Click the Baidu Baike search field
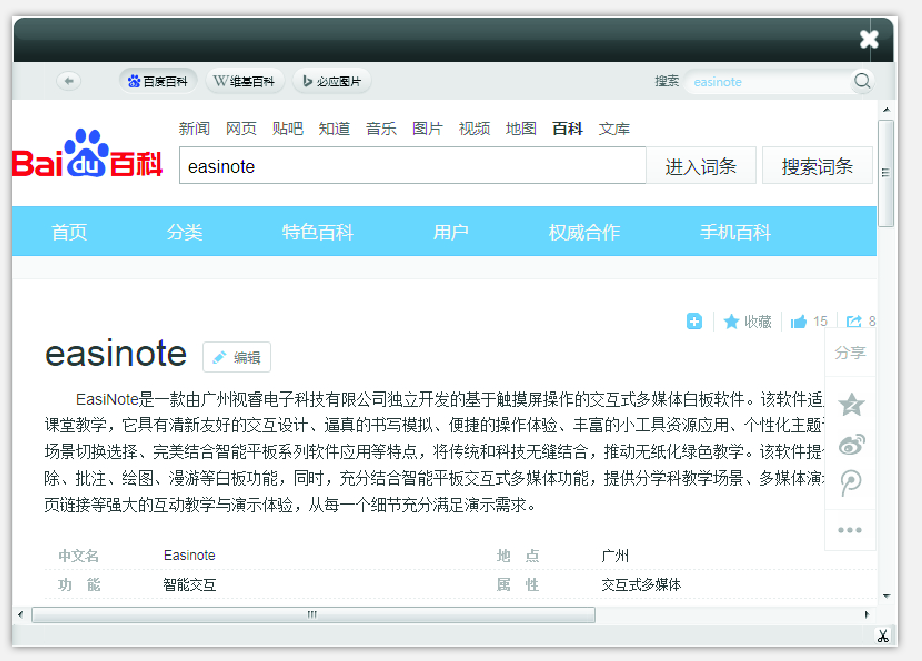922x661 pixels. [413, 165]
